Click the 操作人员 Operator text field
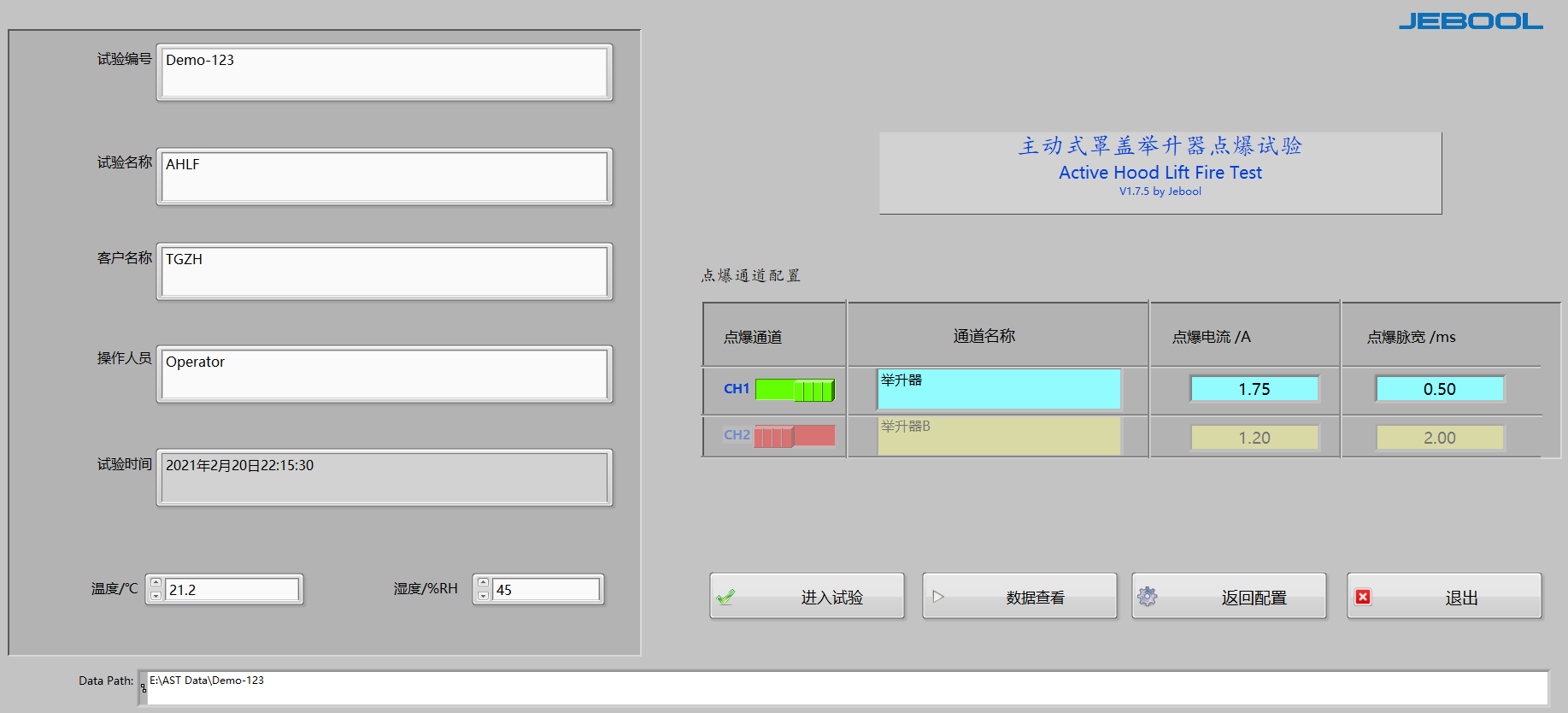Viewport: 1568px width, 713px height. pyautogui.click(x=385, y=374)
